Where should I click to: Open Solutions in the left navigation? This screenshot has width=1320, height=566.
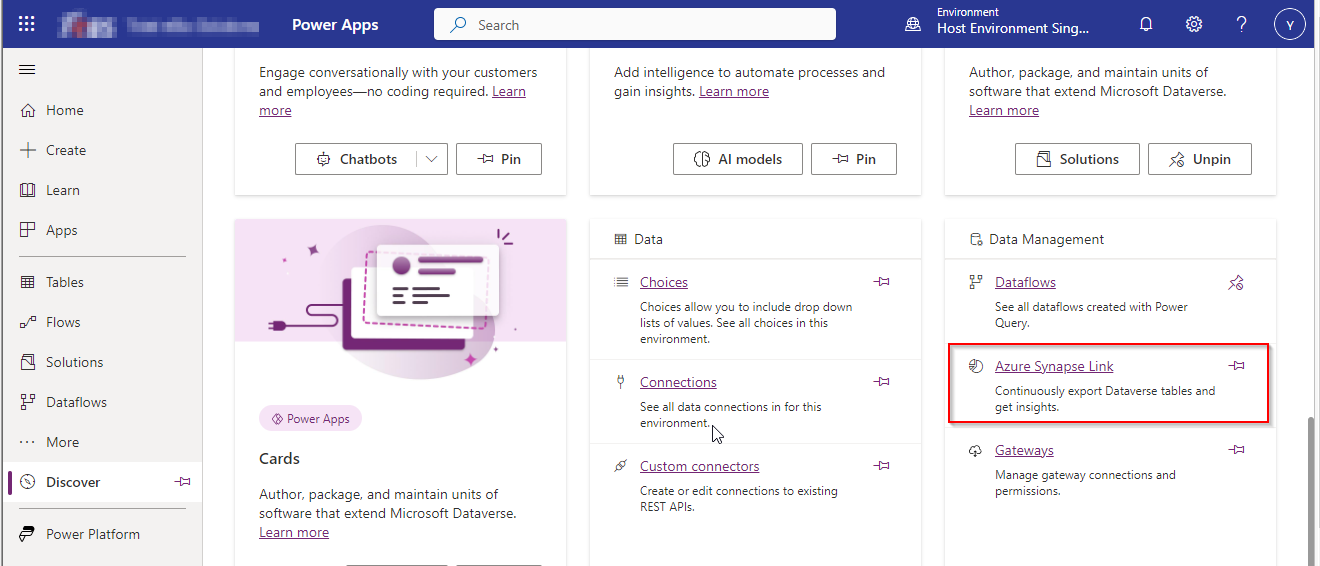(x=74, y=362)
